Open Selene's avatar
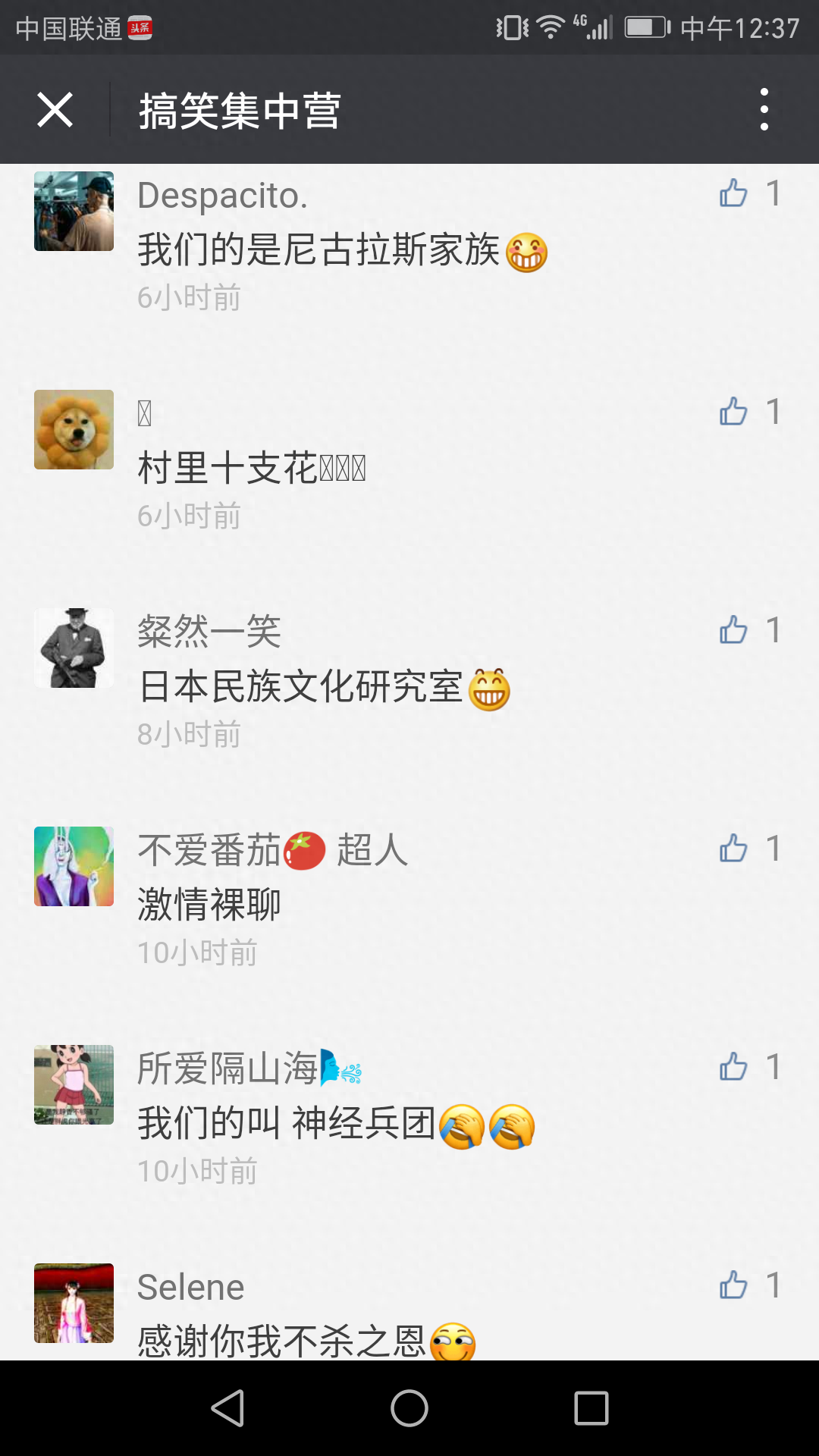 74,1303
